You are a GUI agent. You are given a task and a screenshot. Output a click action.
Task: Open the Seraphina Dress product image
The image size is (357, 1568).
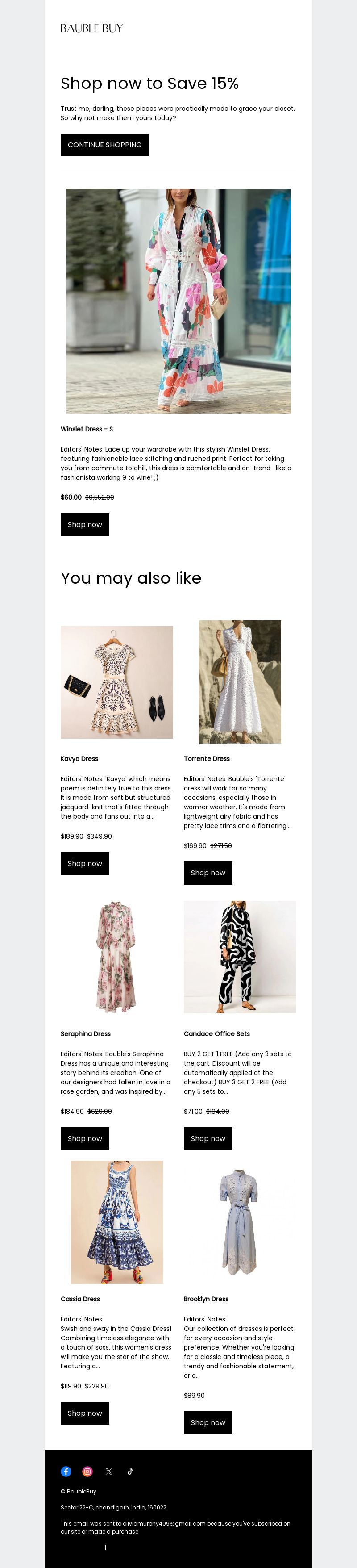(x=117, y=957)
